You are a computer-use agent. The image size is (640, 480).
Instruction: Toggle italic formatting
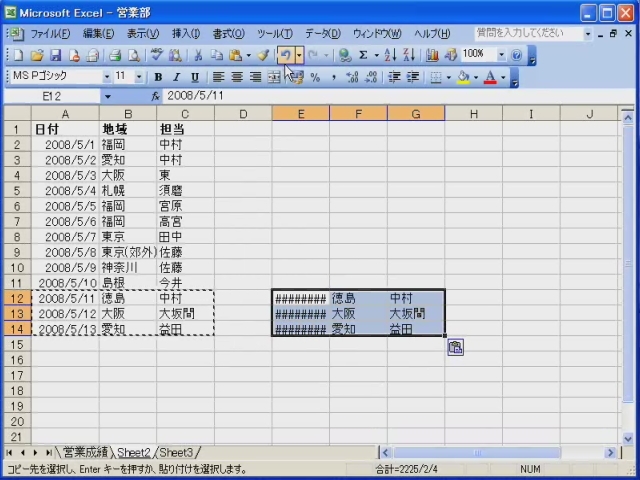[x=176, y=77]
